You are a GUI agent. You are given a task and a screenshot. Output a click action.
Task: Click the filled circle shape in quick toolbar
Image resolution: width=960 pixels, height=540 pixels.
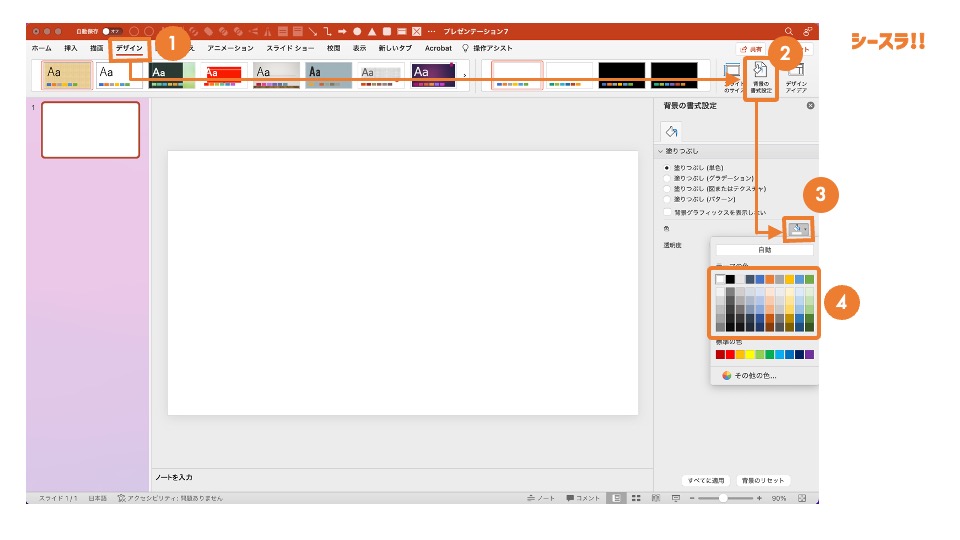357,31
